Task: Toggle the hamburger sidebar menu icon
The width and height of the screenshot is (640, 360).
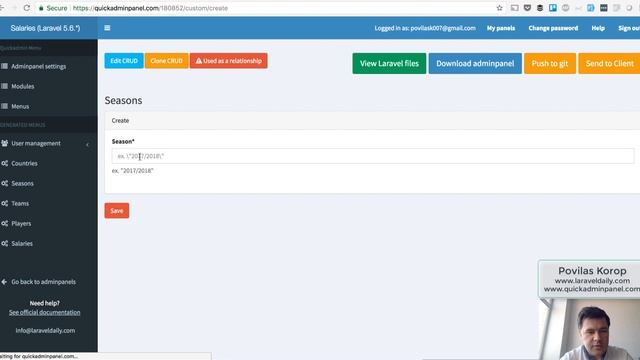Action: (107, 28)
